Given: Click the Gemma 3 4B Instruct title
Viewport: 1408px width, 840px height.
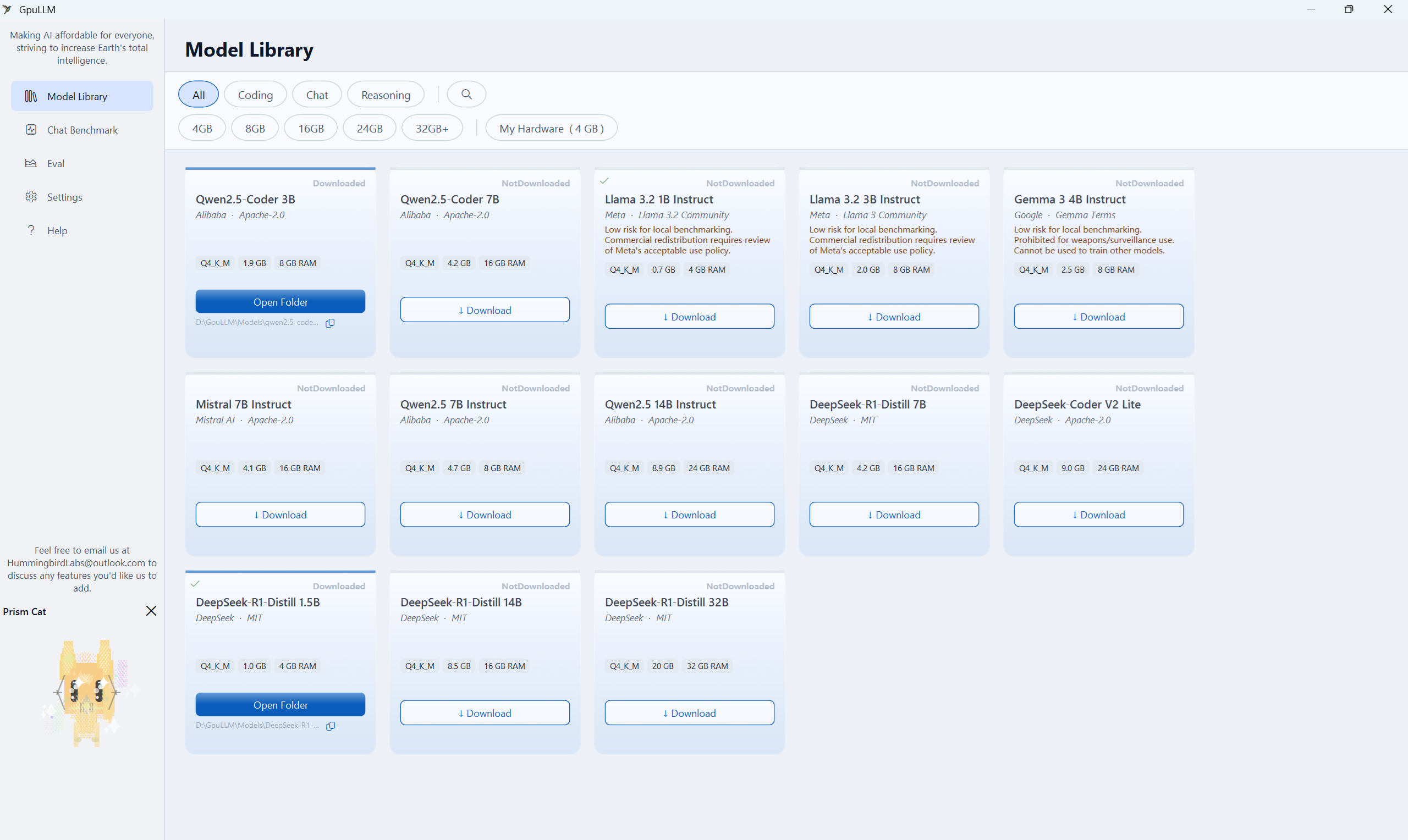Looking at the screenshot, I should [1069, 199].
